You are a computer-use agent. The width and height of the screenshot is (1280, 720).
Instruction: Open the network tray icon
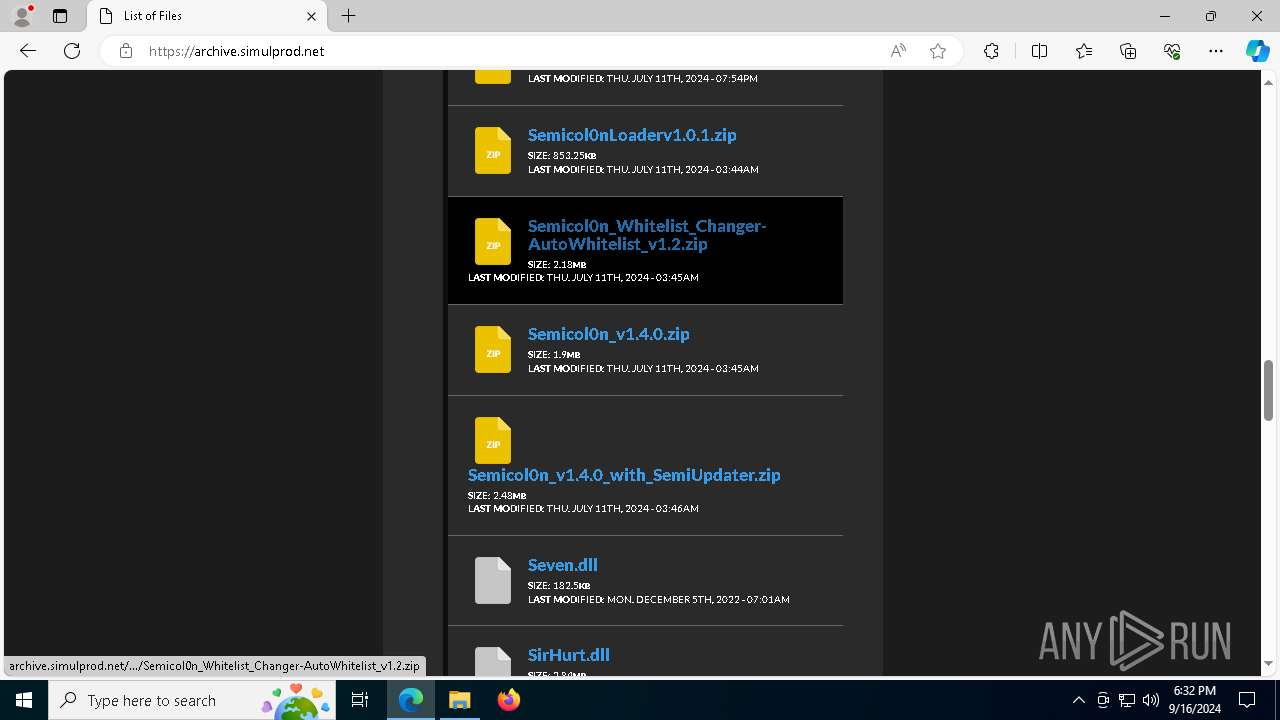pos(1127,700)
